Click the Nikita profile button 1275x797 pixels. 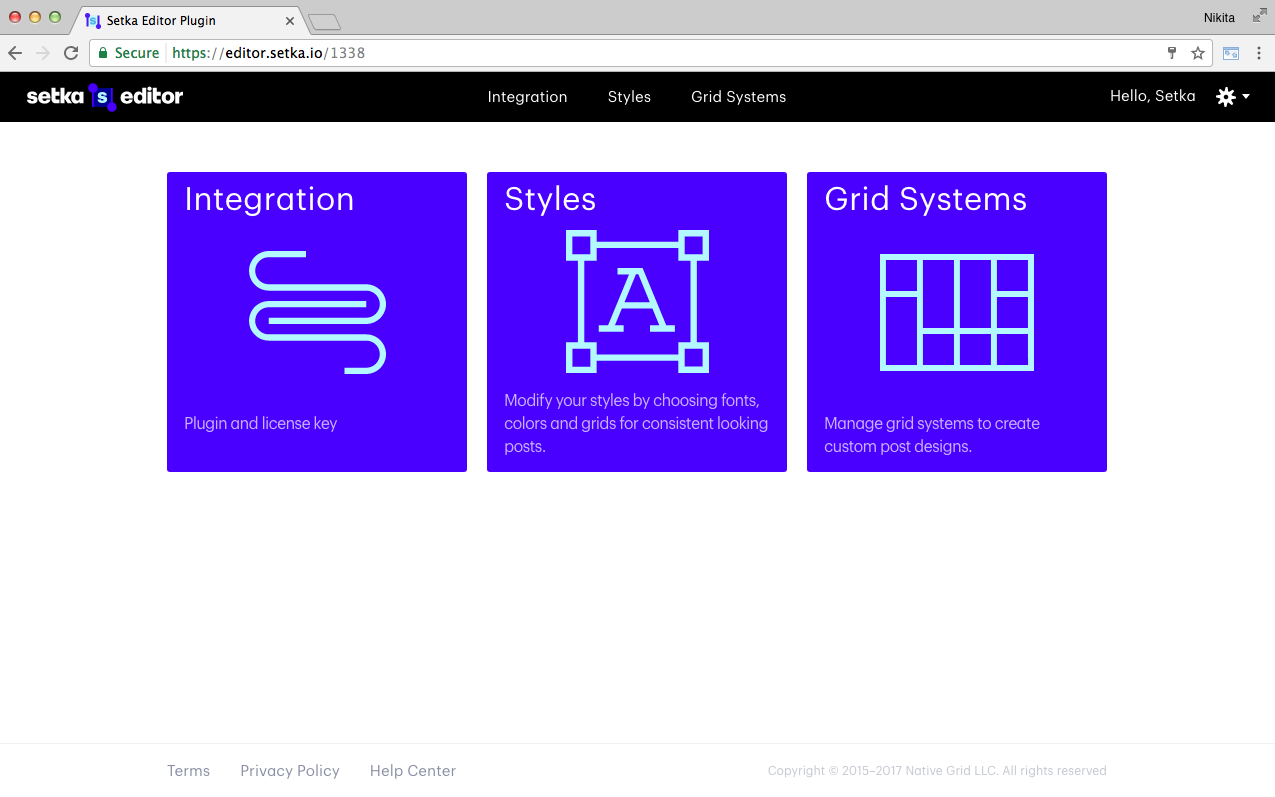pos(1219,18)
